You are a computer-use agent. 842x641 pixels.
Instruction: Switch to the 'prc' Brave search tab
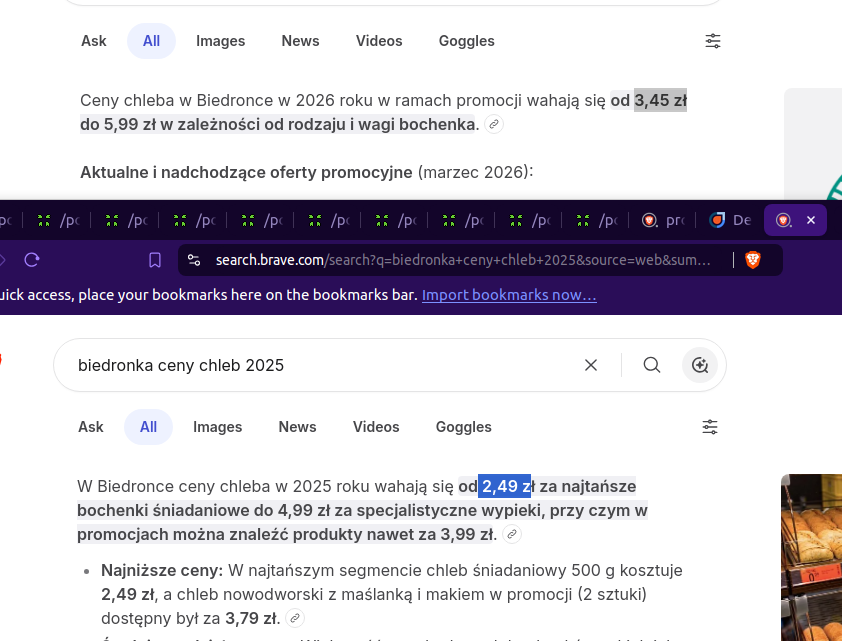664,220
